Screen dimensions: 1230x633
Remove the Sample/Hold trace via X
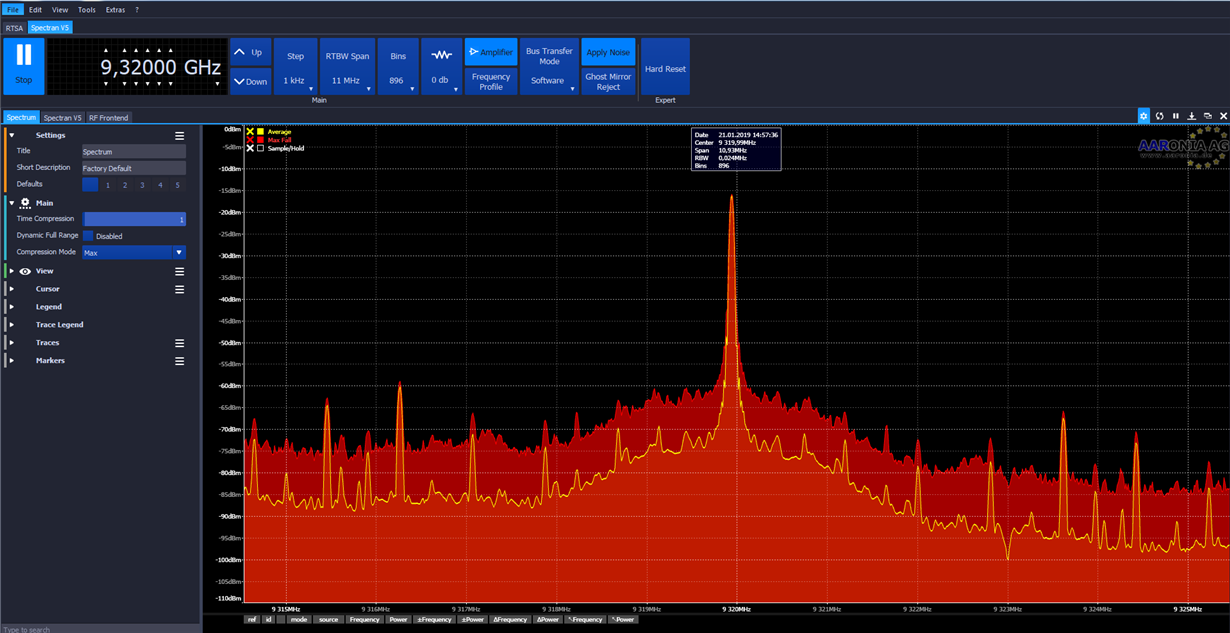[250, 148]
